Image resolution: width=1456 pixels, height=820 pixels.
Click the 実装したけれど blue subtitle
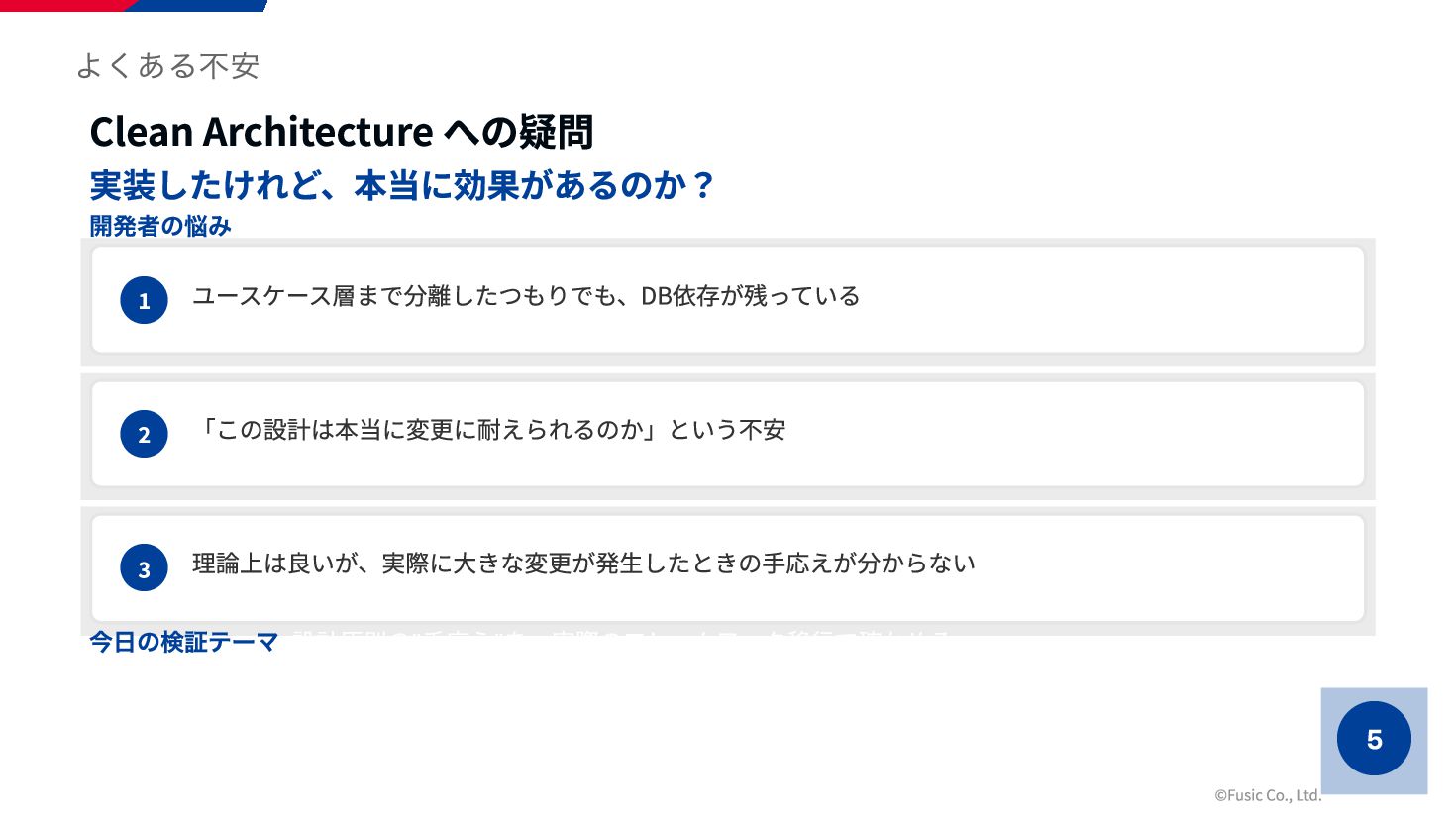pos(402,185)
